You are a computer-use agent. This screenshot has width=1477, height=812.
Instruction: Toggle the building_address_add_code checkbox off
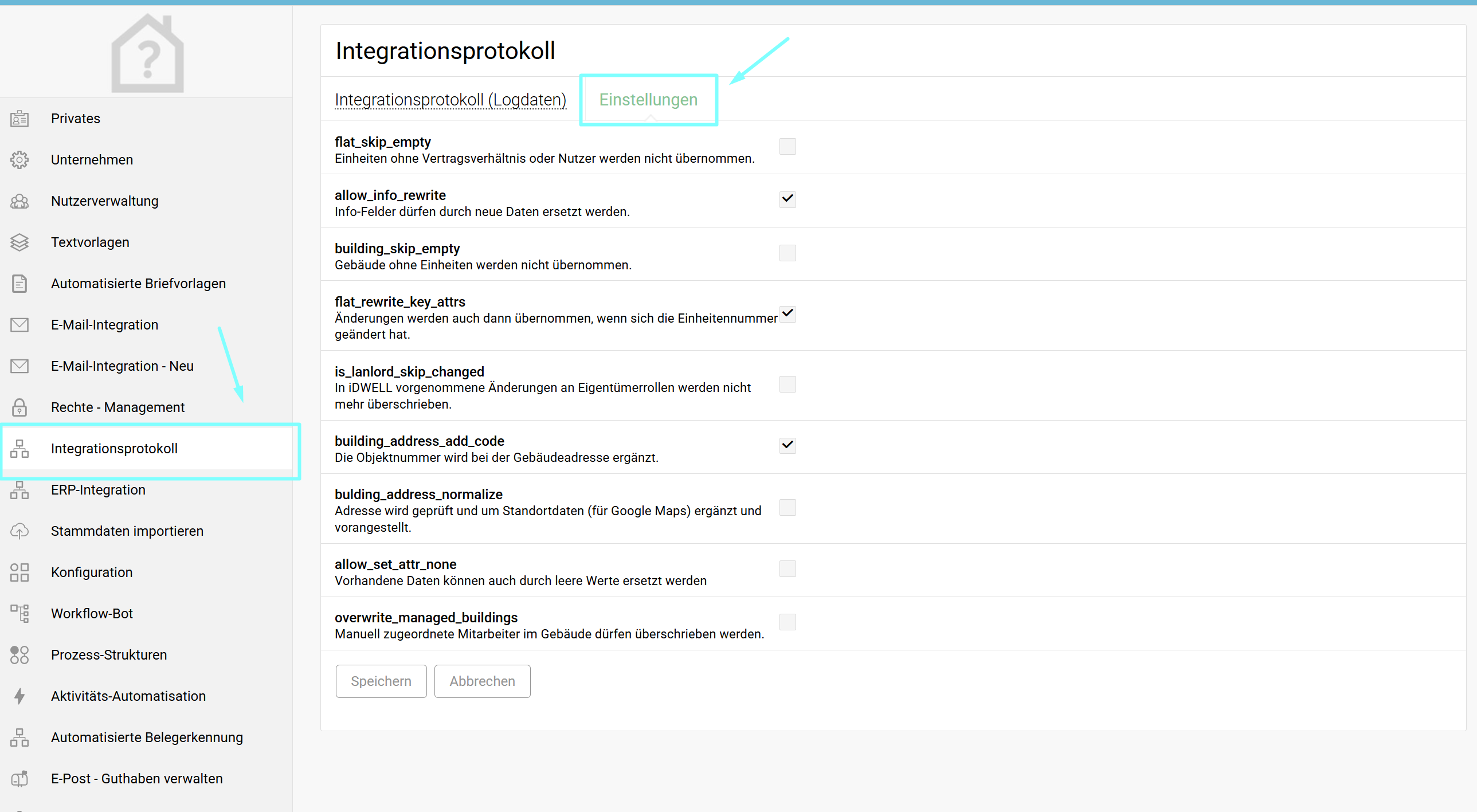[788, 445]
